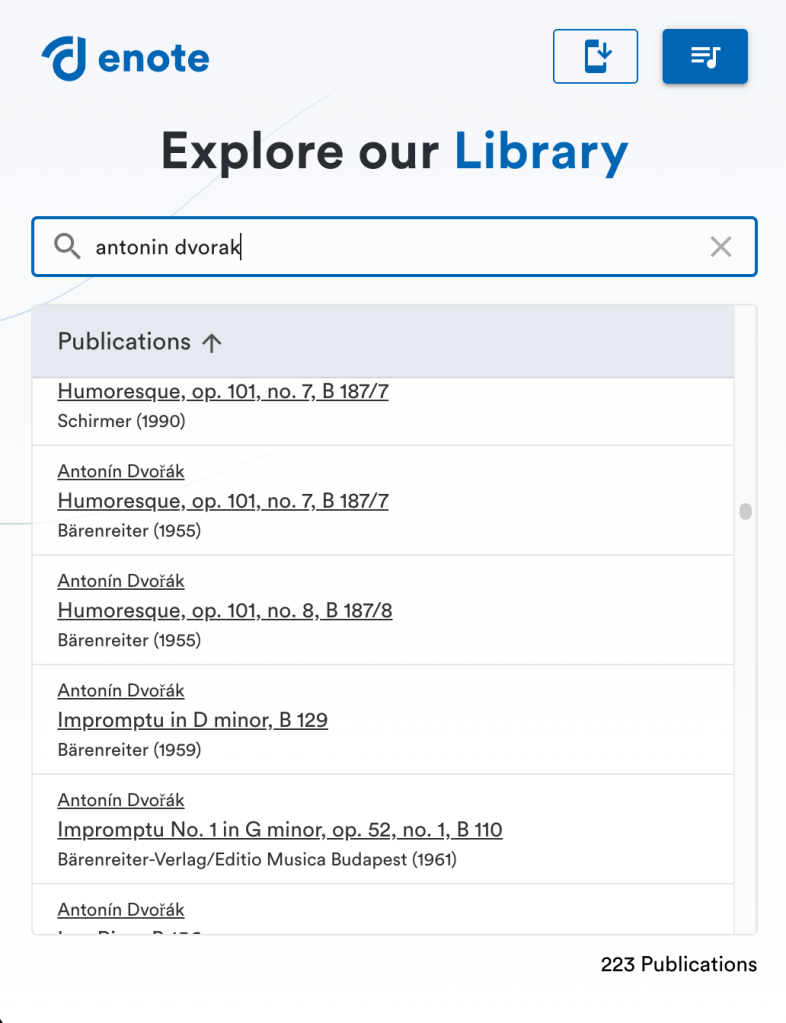
Task: Click the Schirmer (1990) publisher text
Action: pos(122,421)
